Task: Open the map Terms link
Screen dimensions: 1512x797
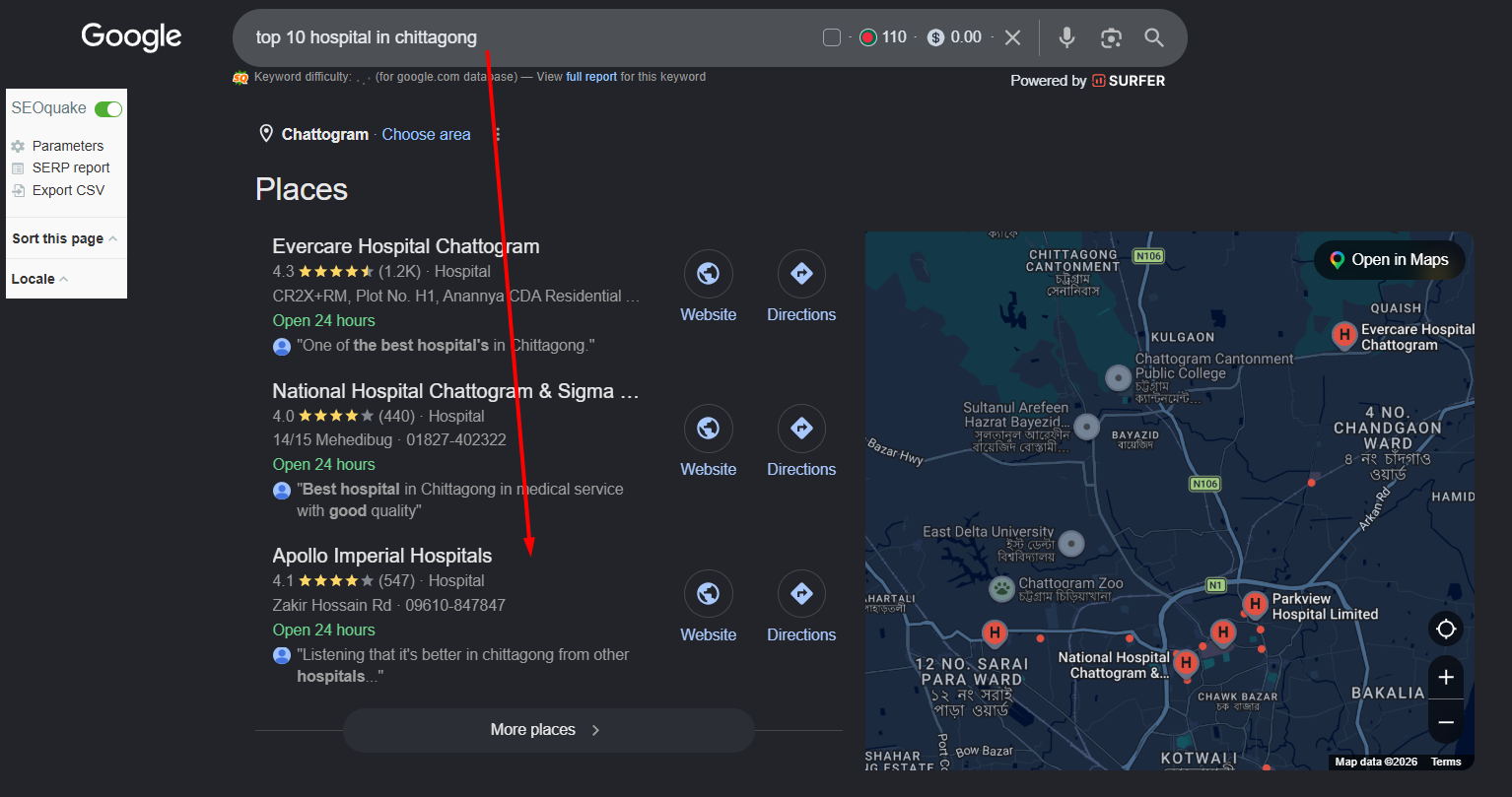Action: pos(1446,762)
